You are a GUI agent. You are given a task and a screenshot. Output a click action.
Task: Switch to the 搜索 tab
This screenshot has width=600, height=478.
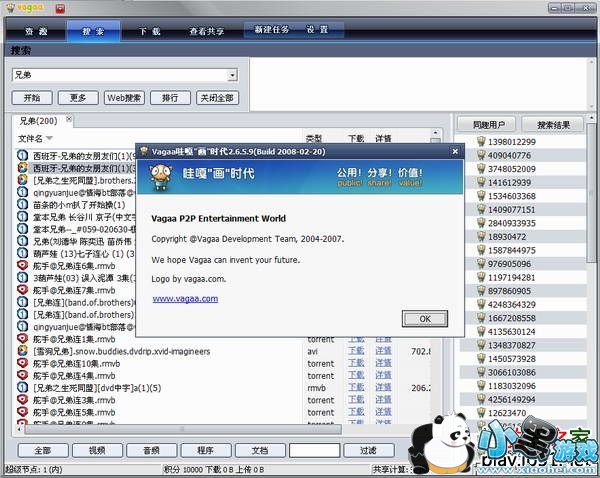(x=93, y=31)
